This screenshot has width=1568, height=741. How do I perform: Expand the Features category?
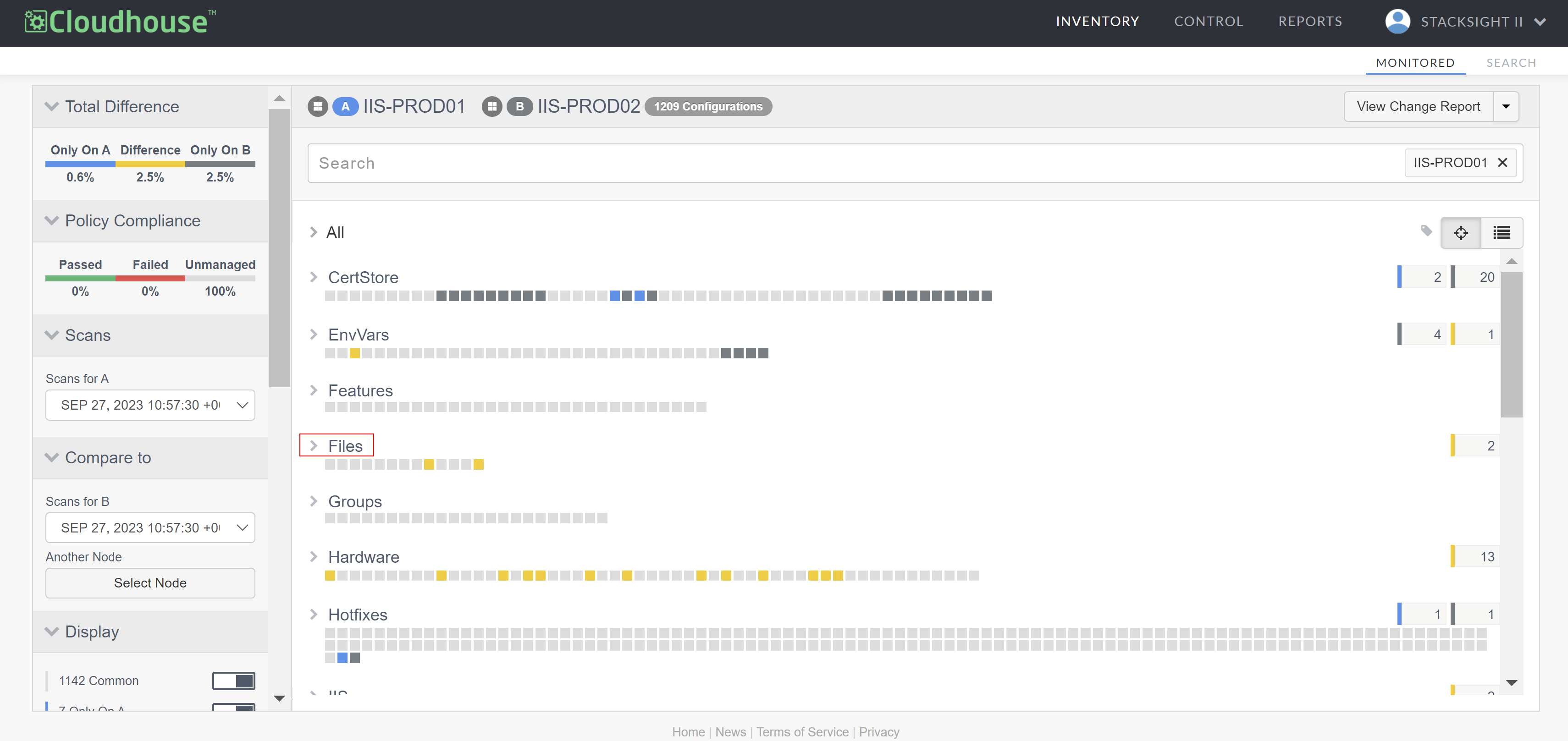click(314, 390)
